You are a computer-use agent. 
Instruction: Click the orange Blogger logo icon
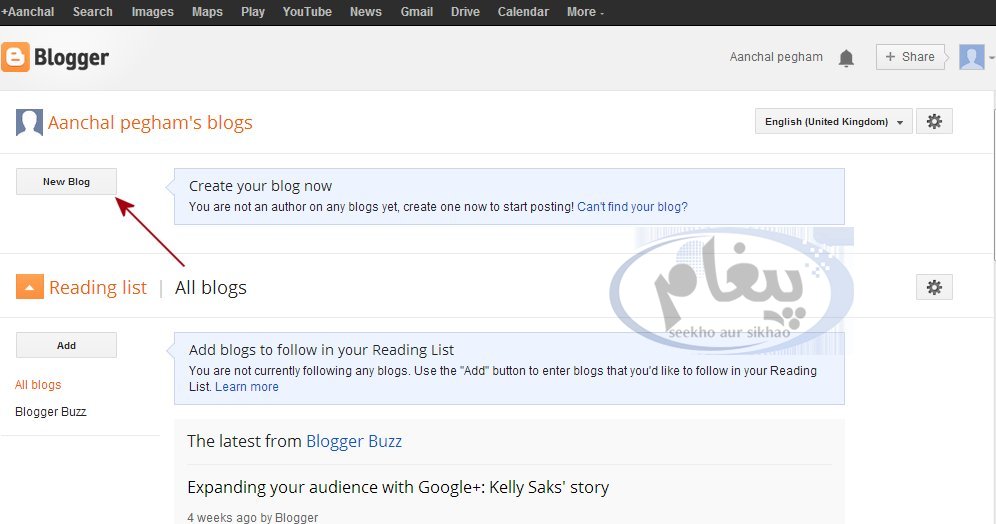coord(15,57)
